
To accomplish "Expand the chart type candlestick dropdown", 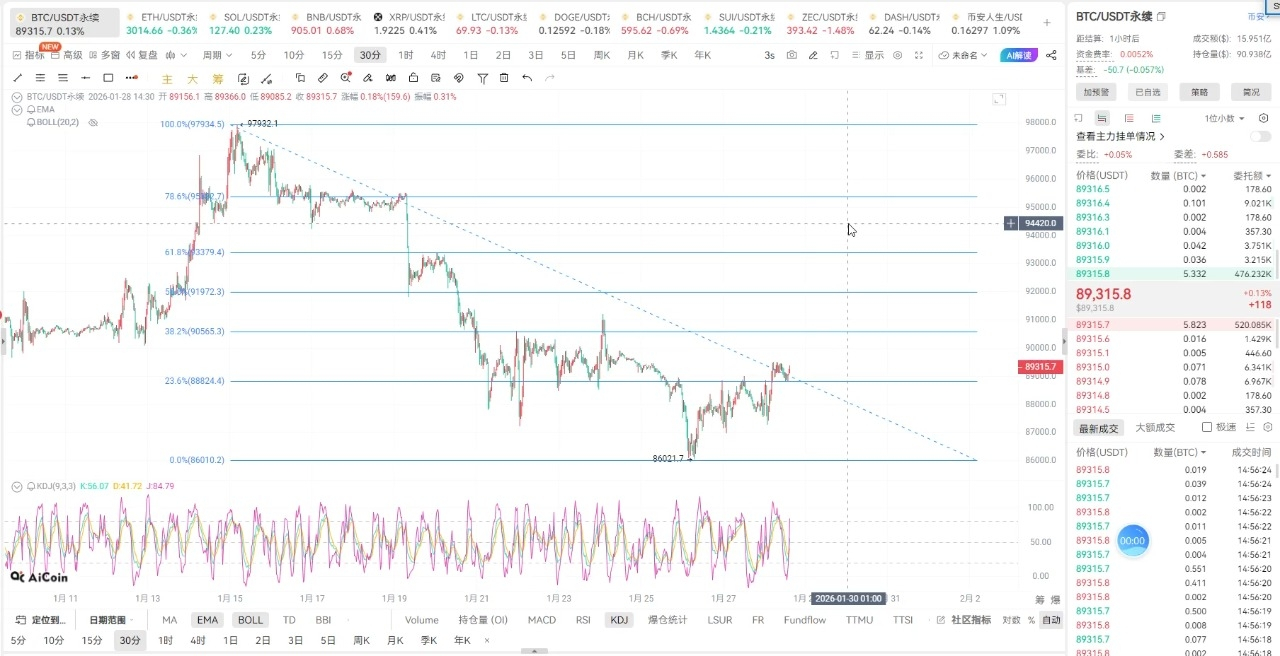I will pos(178,55).
